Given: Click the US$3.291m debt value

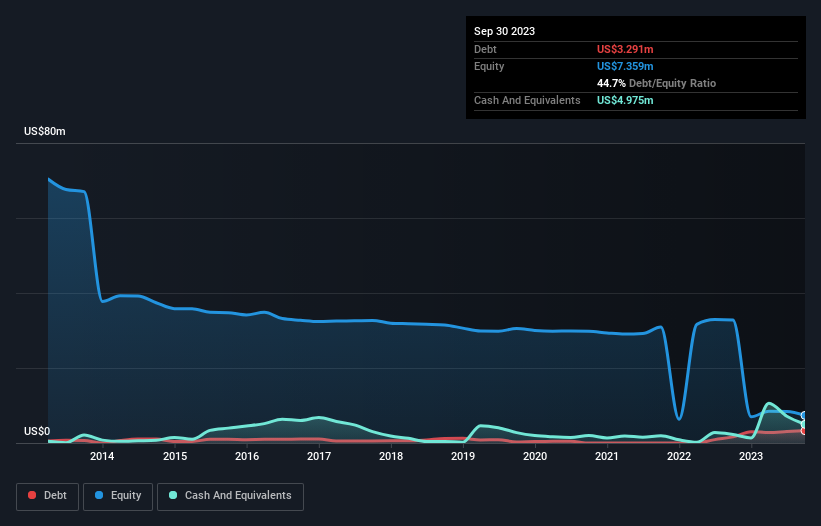Looking at the screenshot, I should 625,49.
